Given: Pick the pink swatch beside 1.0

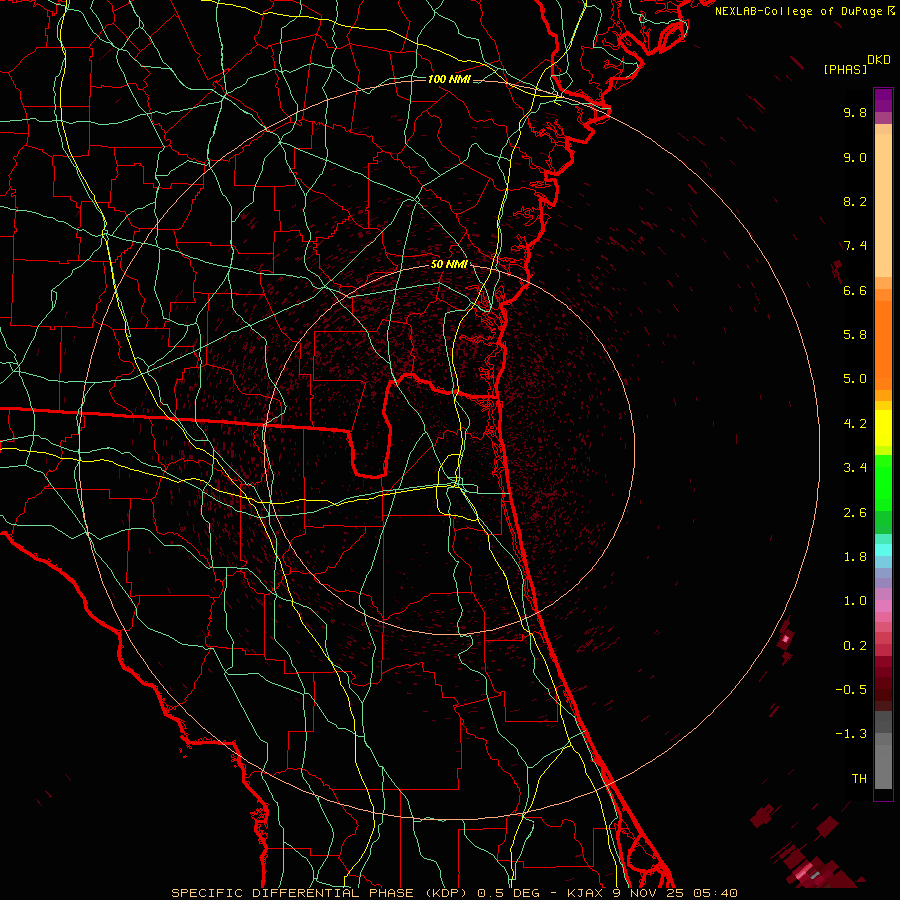Looking at the screenshot, I should (883, 606).
